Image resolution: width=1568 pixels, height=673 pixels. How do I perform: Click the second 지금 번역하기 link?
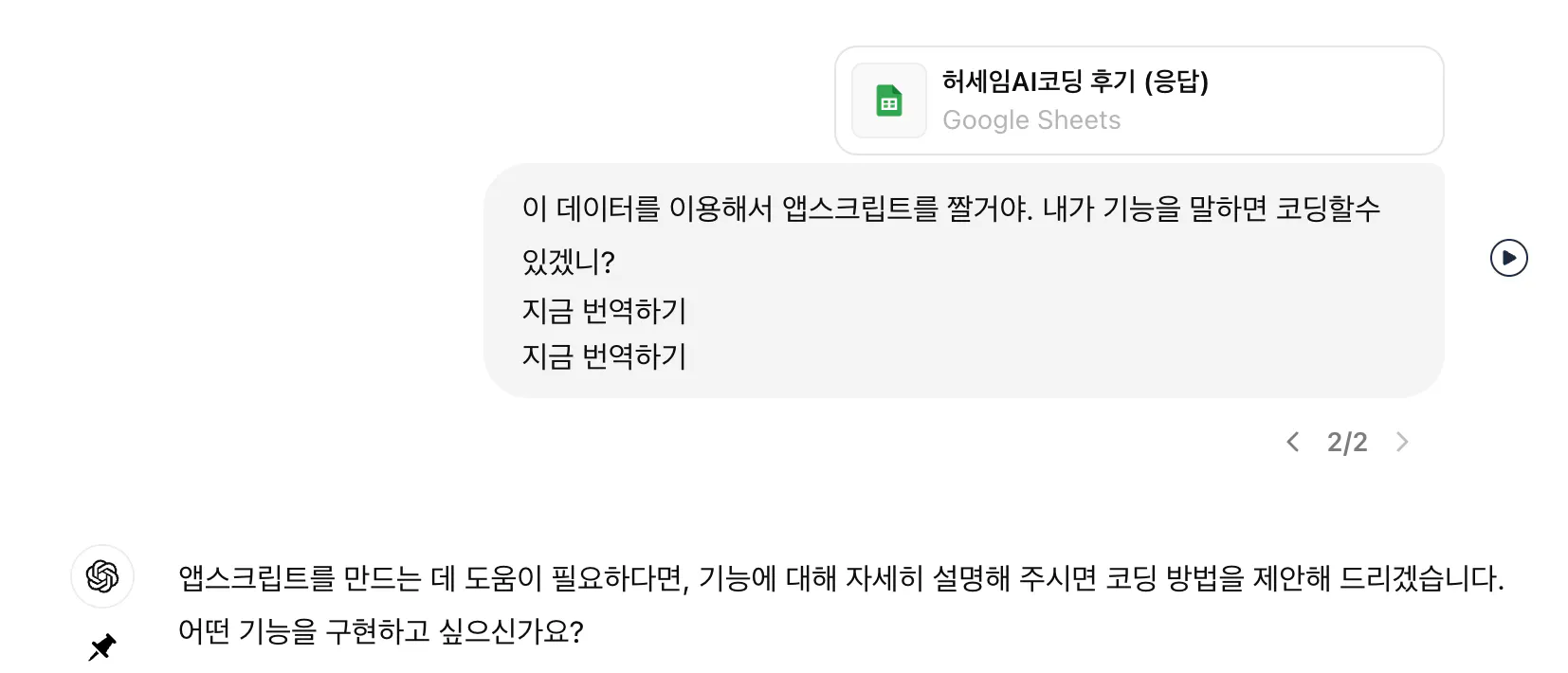604,356
